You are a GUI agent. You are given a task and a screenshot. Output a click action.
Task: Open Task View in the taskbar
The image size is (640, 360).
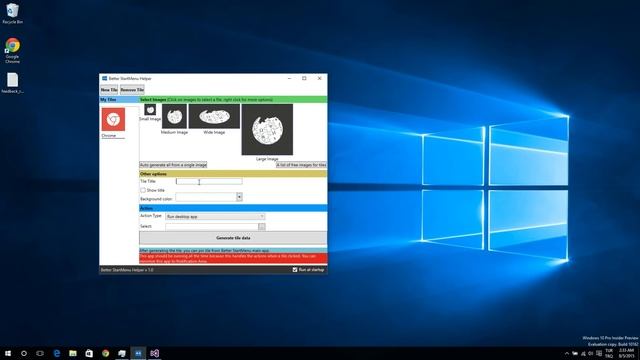pos(40,353)
